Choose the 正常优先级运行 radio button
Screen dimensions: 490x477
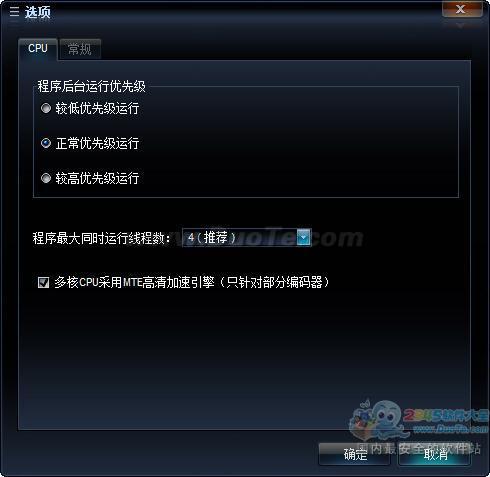[46, 143]
